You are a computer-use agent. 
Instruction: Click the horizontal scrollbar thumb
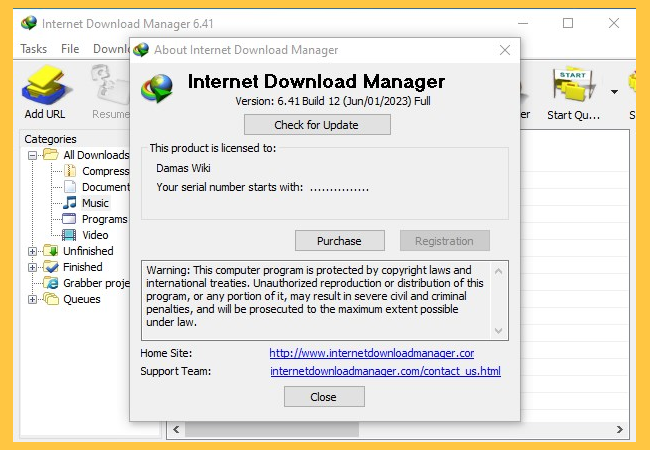pos(272,429)
